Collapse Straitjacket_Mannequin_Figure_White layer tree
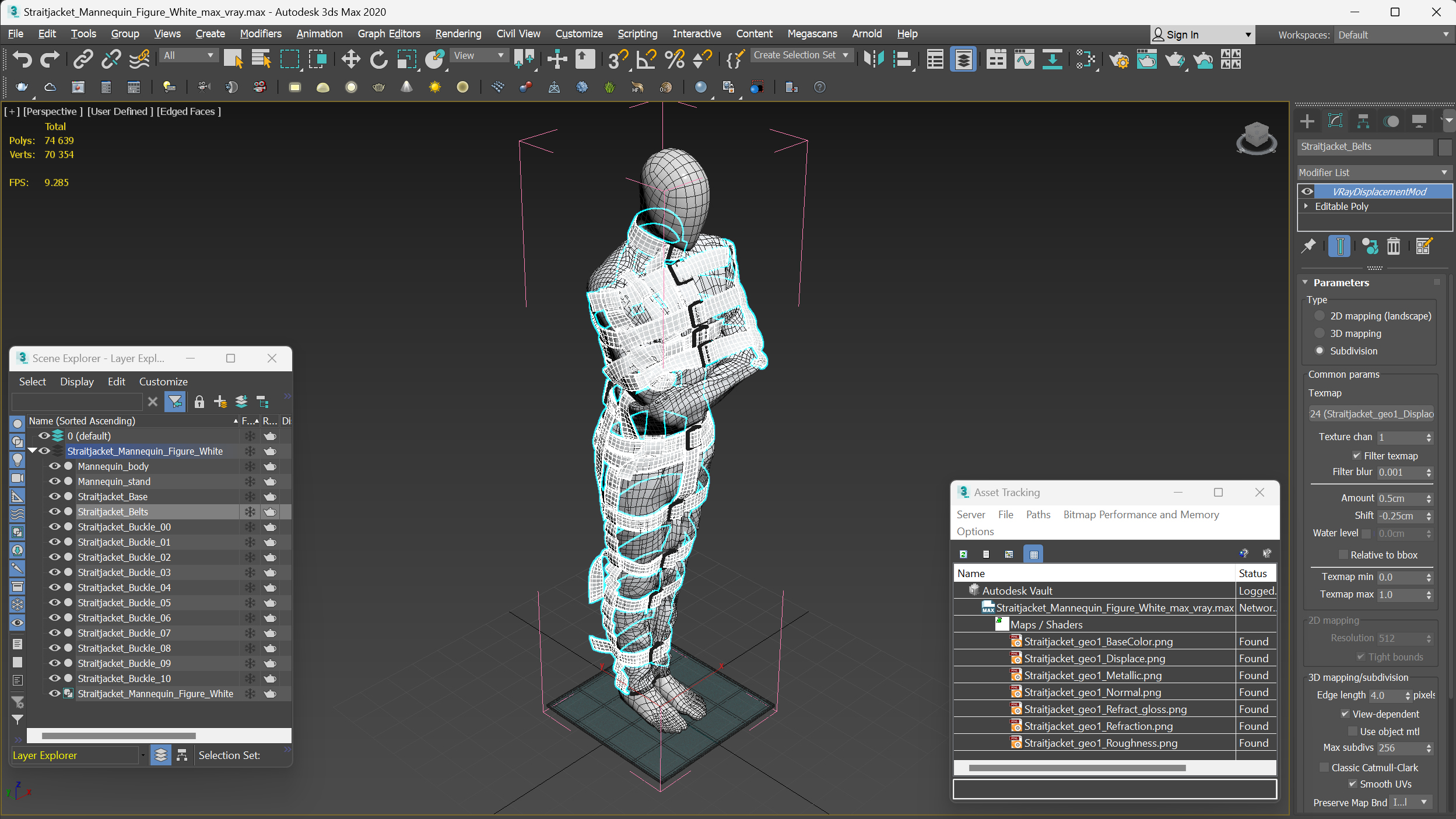Viewport: 1456px width, 819px height. [x=33, y=451]
